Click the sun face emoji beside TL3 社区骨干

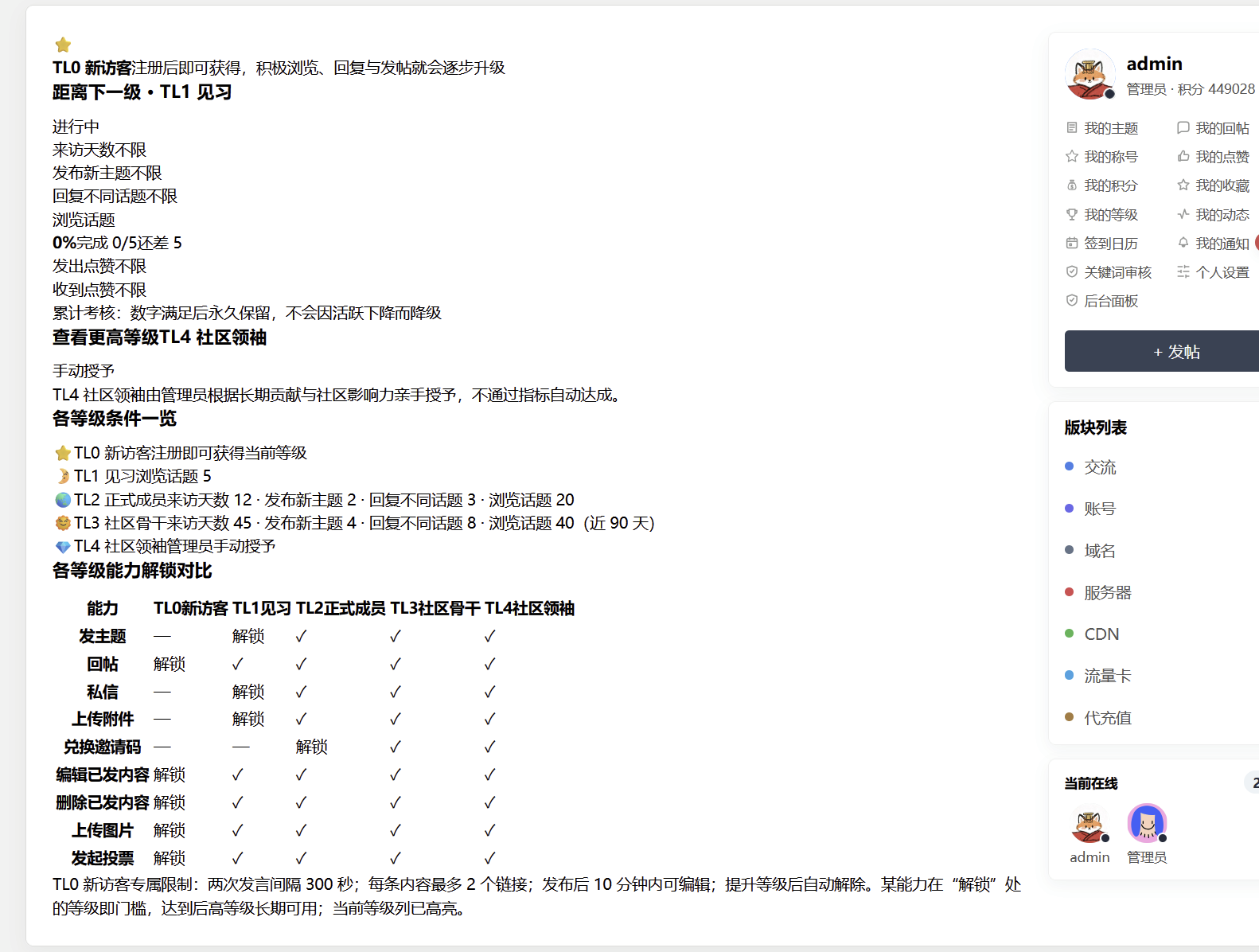tap(63, 523)
